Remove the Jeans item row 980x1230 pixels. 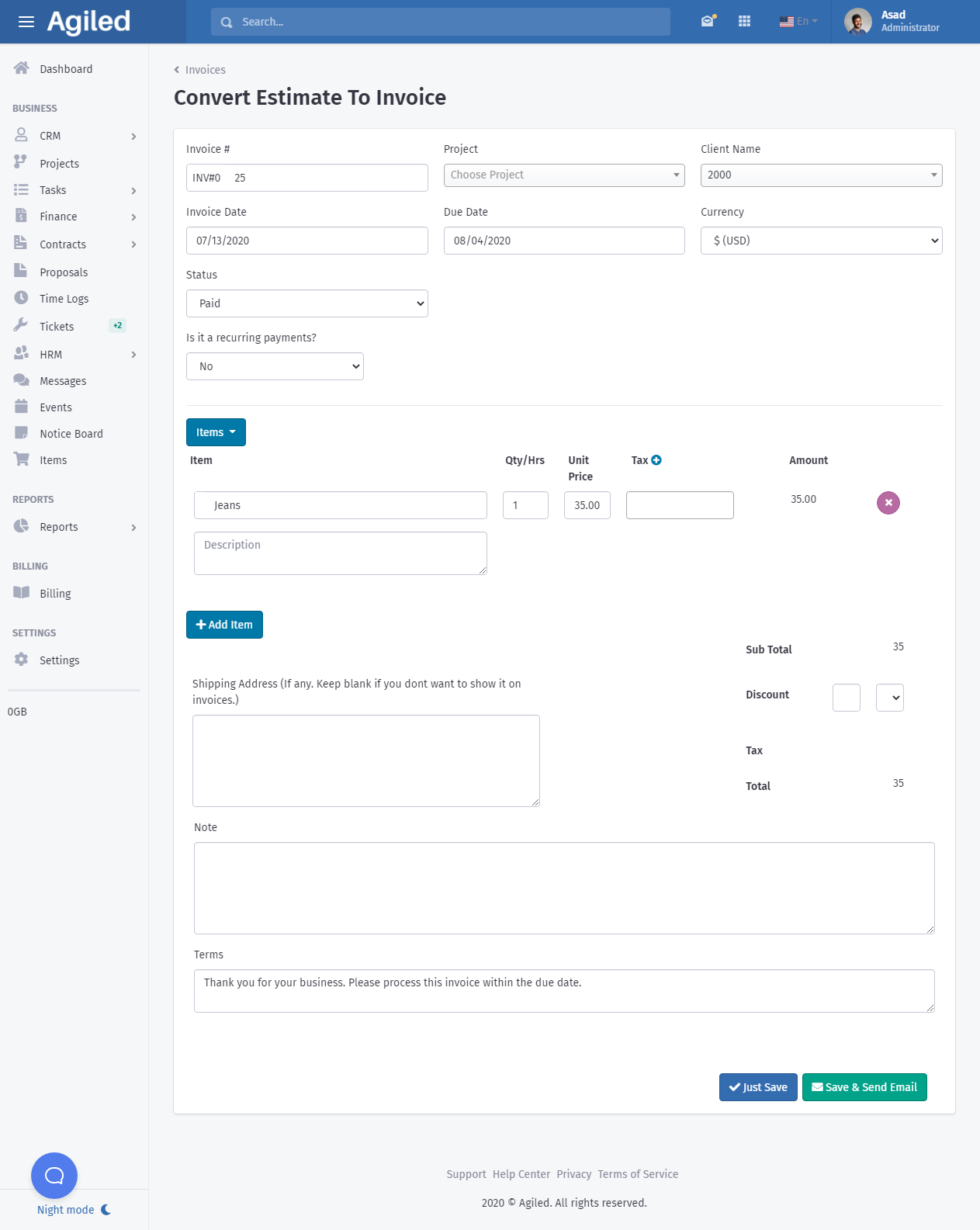pyautogui.click(x=888, y=503)
